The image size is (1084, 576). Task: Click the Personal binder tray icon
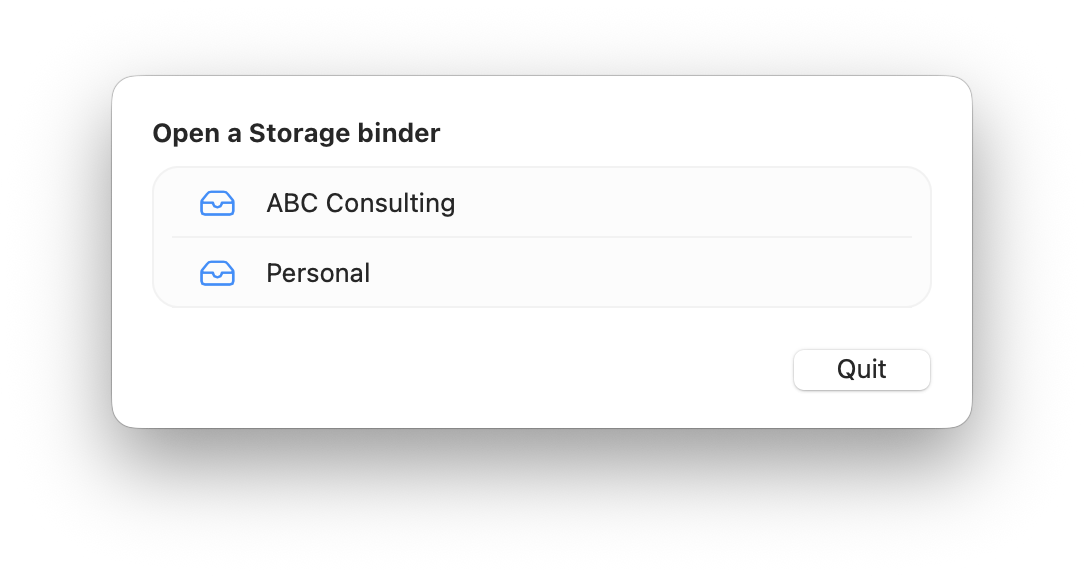(217, 273)
